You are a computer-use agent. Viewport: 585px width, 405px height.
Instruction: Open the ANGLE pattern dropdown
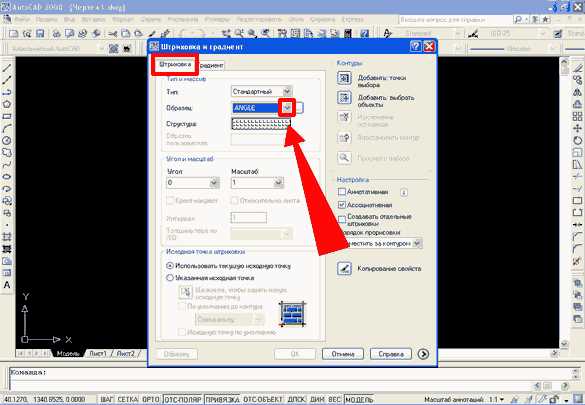[x=287, y=108]
